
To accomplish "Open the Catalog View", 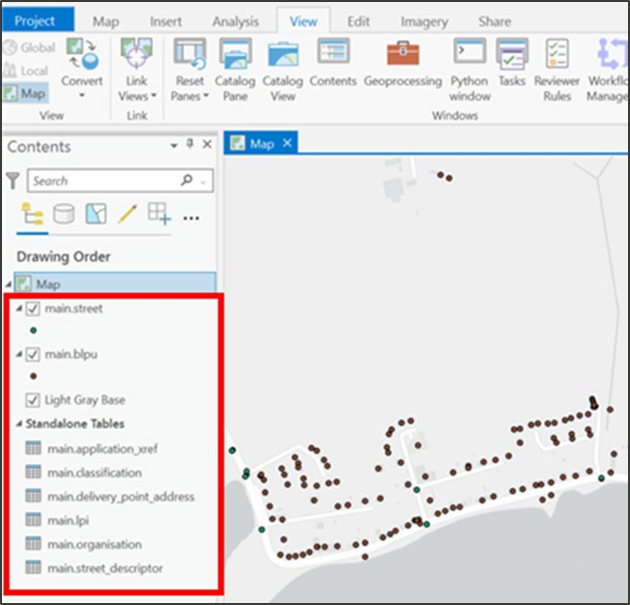I will [283, 70].
